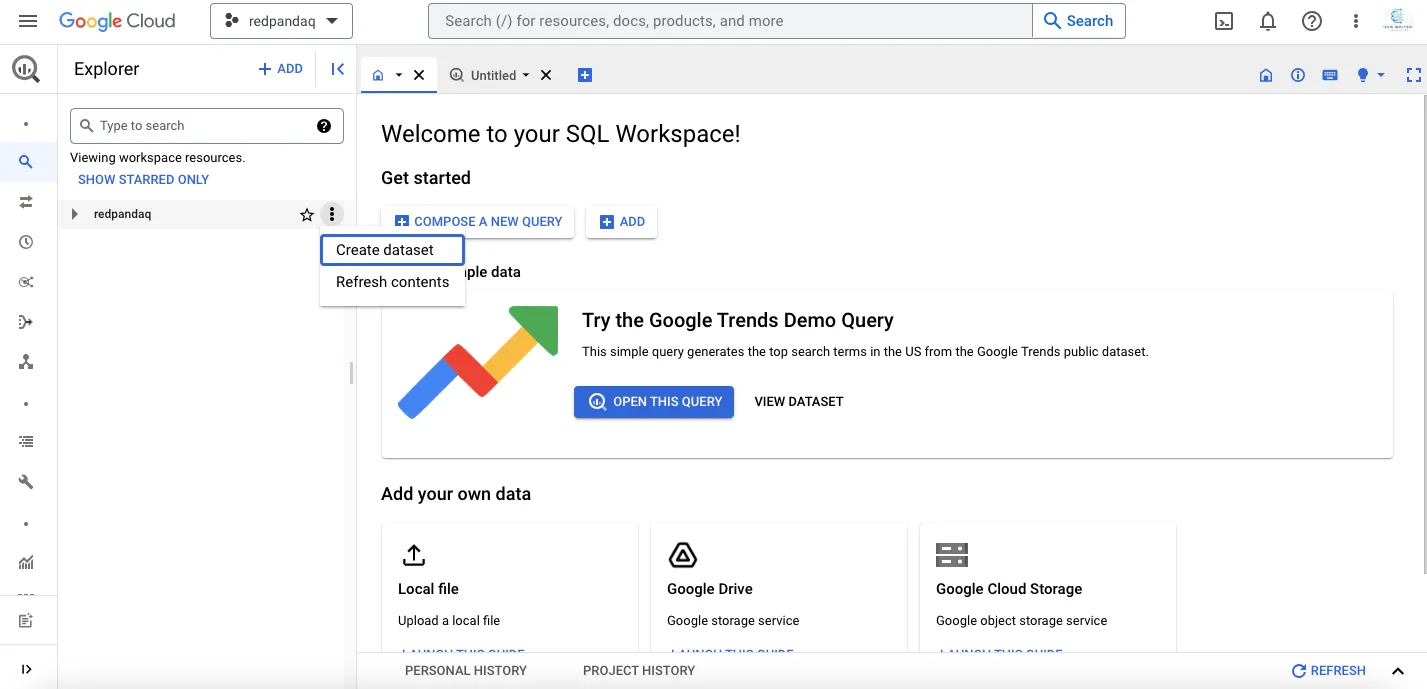Click SHOW STARRED ONLY filter
Image resolution: width=1427 pixels, height=689 pixels.
pyautogui.click(x=144, y=180)
